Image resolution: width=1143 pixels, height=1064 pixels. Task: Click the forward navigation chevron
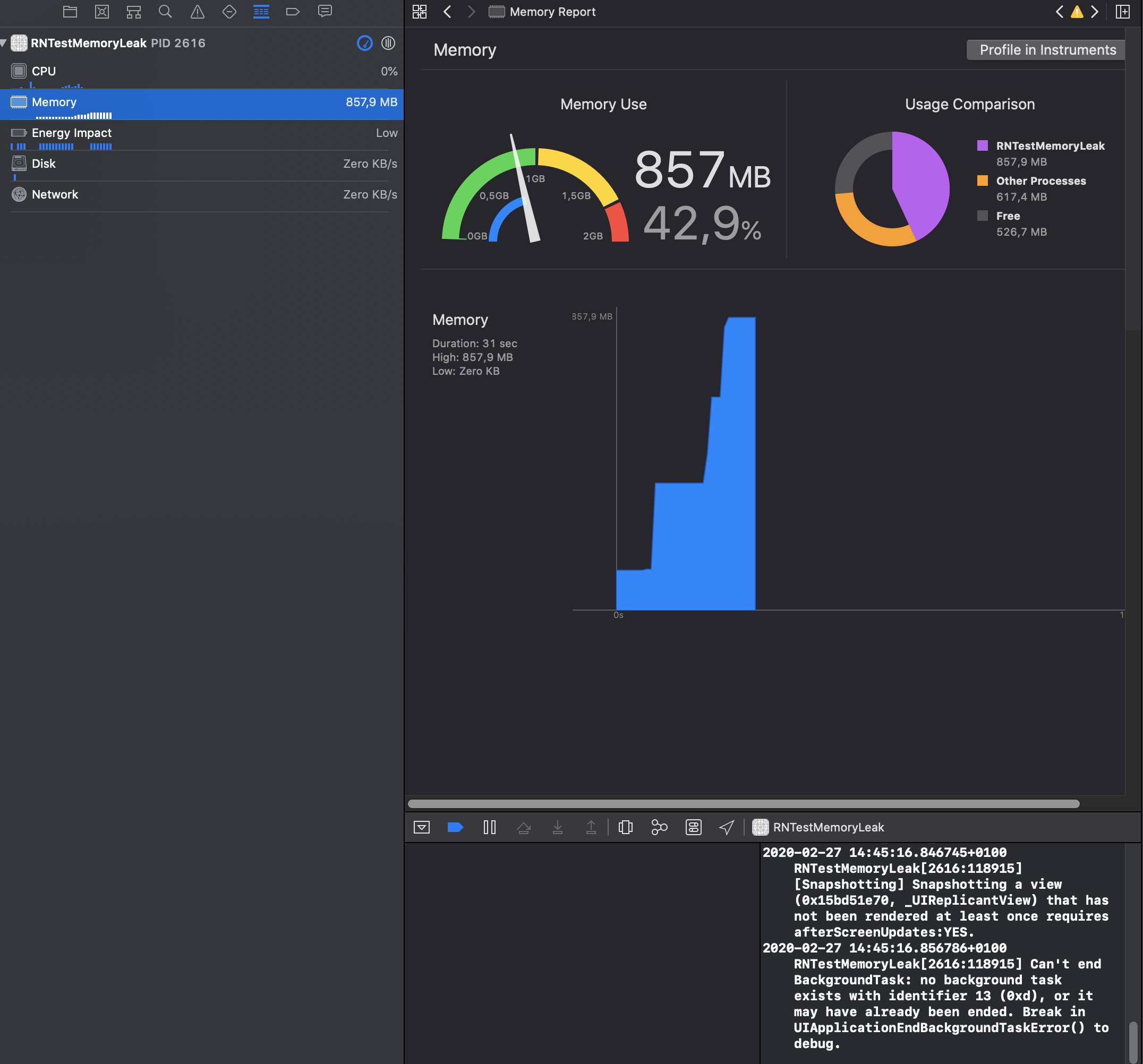tap(472, 12)
